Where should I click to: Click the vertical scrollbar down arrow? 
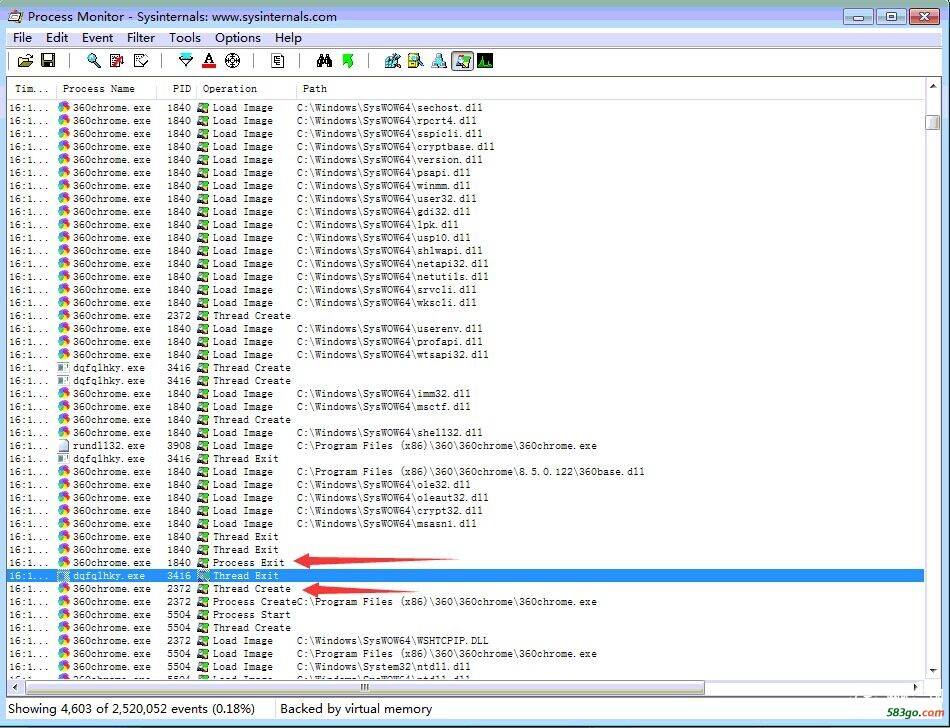coord(933,670)
